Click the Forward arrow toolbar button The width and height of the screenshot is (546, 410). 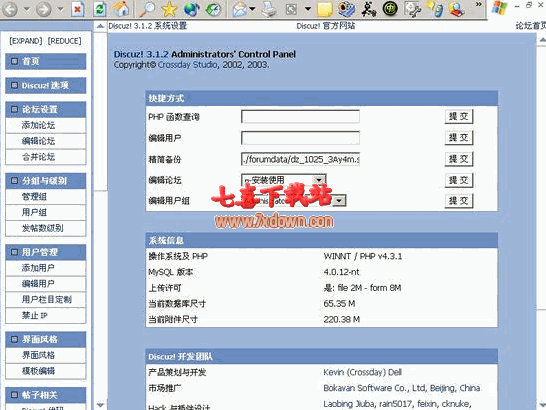44,9
